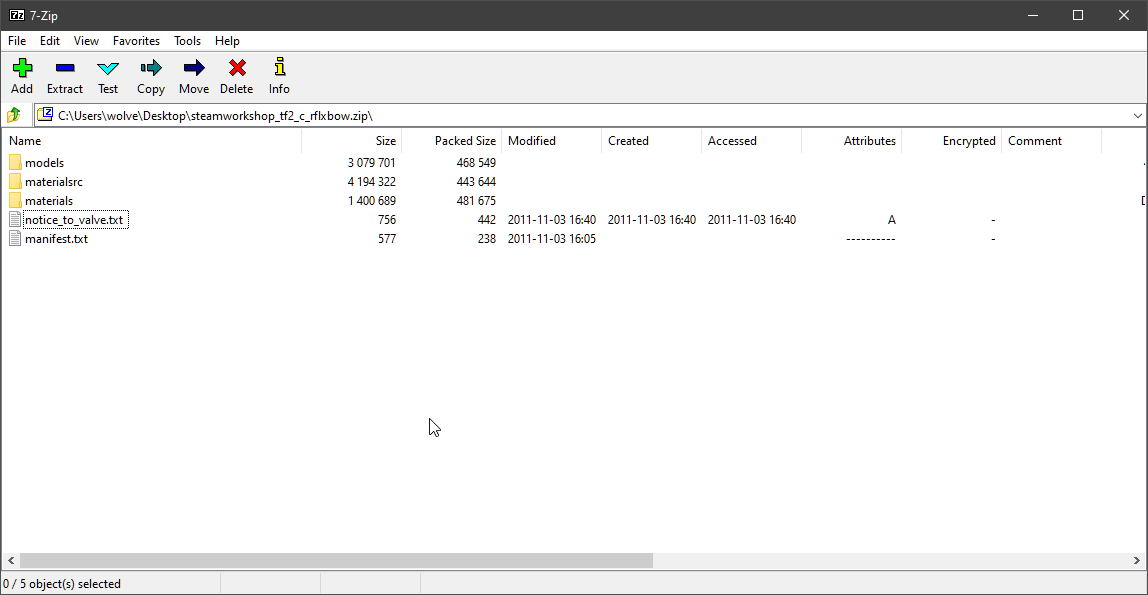This screenshot has height=595, width=1148.
Task: Sort by the Comment column header
Action: [1051, 141]
